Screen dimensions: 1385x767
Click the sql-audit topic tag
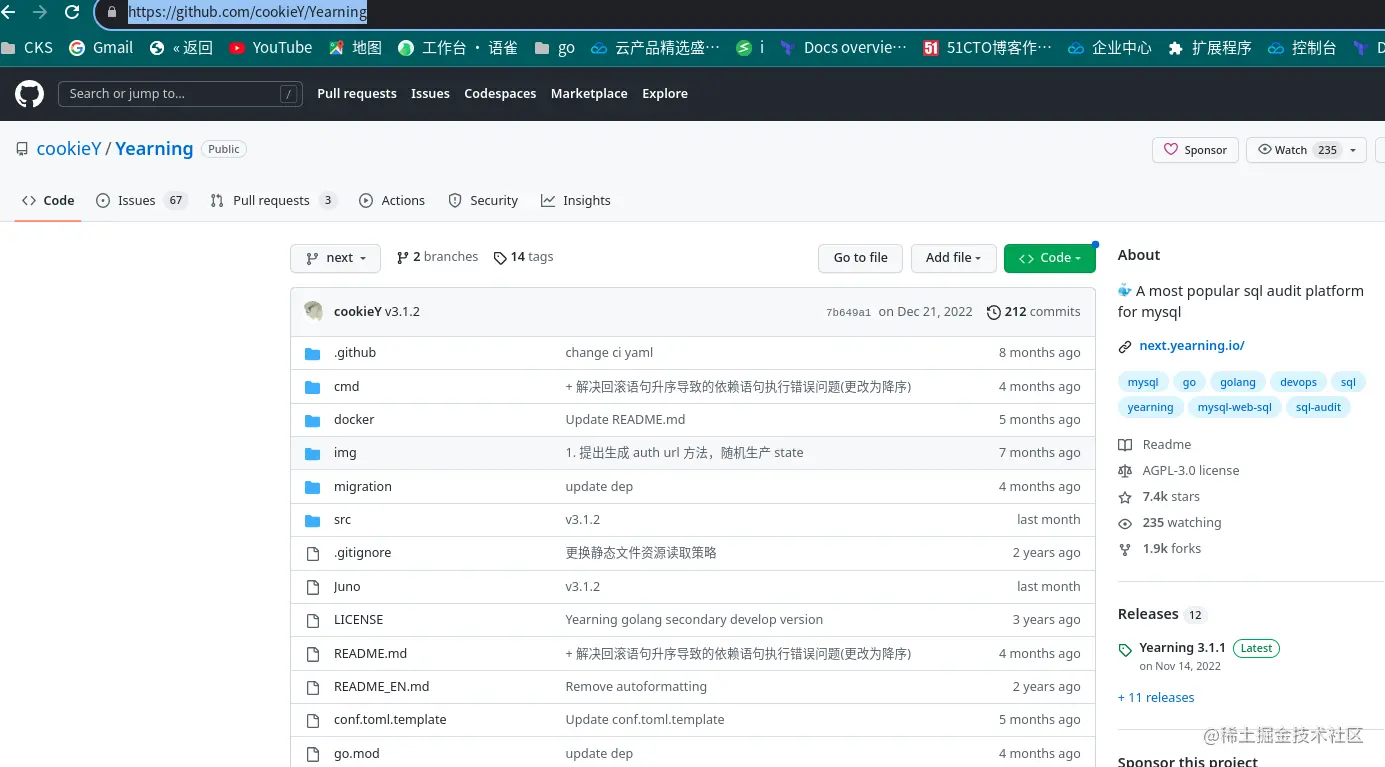click(1318, 408)
